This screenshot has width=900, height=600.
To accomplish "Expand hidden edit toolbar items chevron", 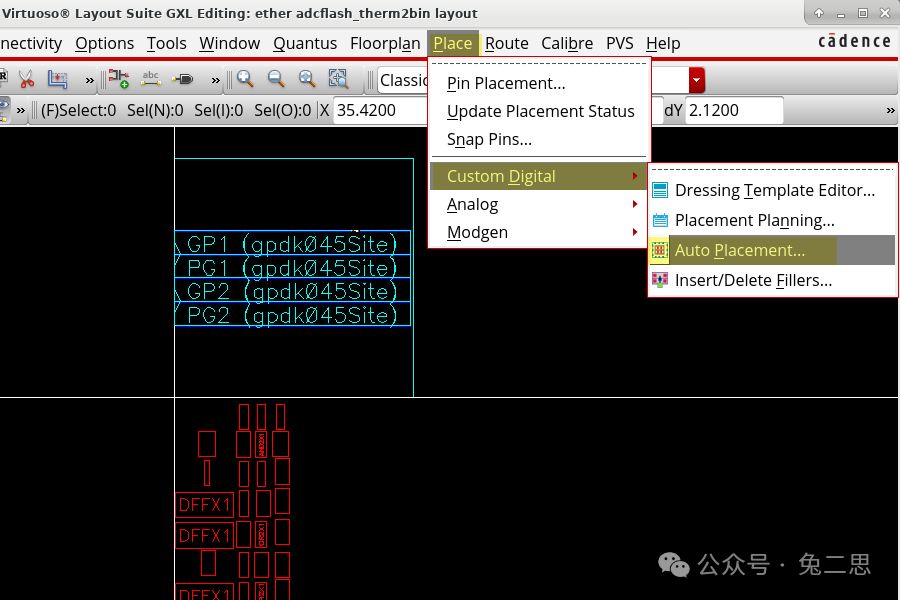I will (x=89, y=80).
